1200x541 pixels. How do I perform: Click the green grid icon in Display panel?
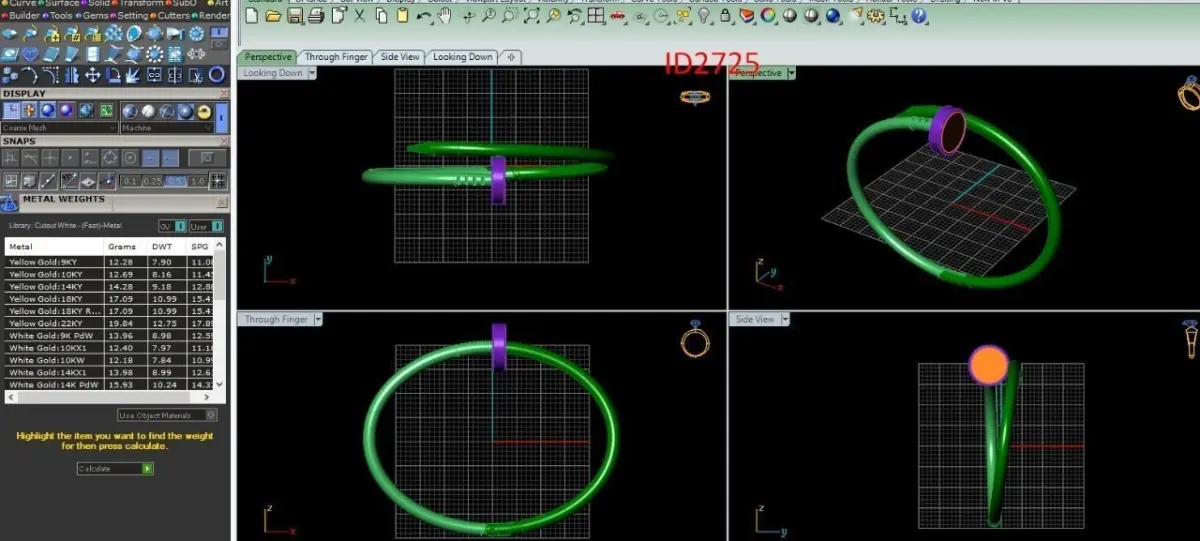106,110
